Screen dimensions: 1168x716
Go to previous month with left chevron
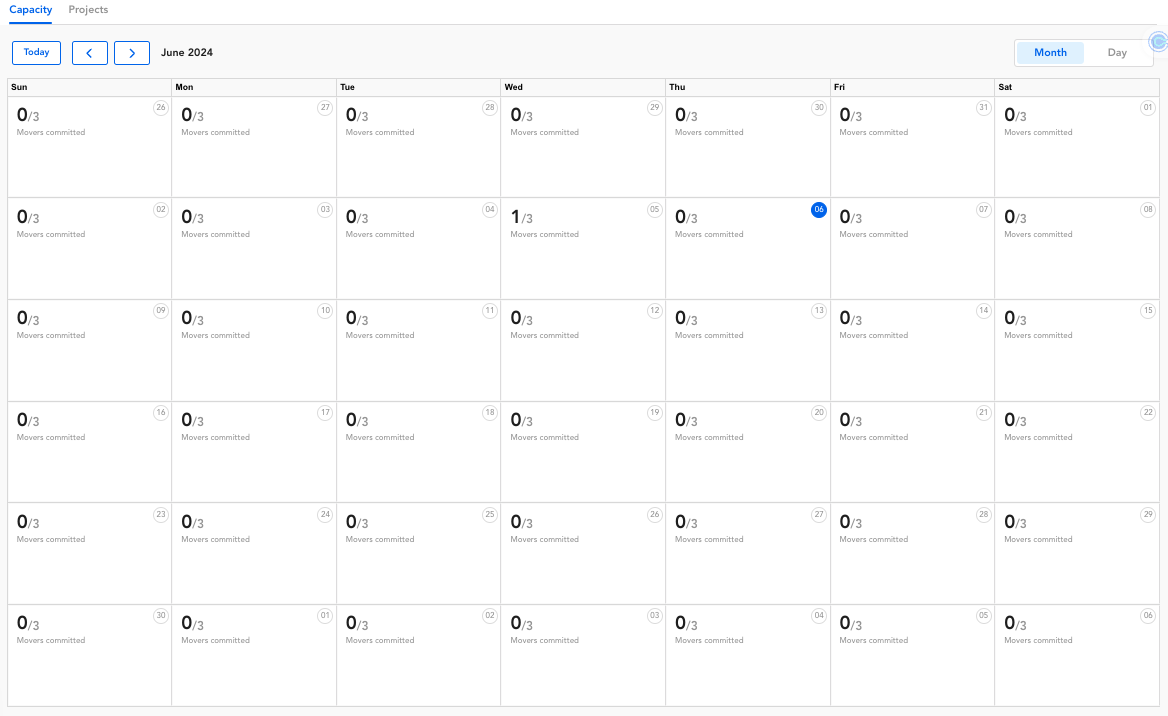click(x=90, y=53)
